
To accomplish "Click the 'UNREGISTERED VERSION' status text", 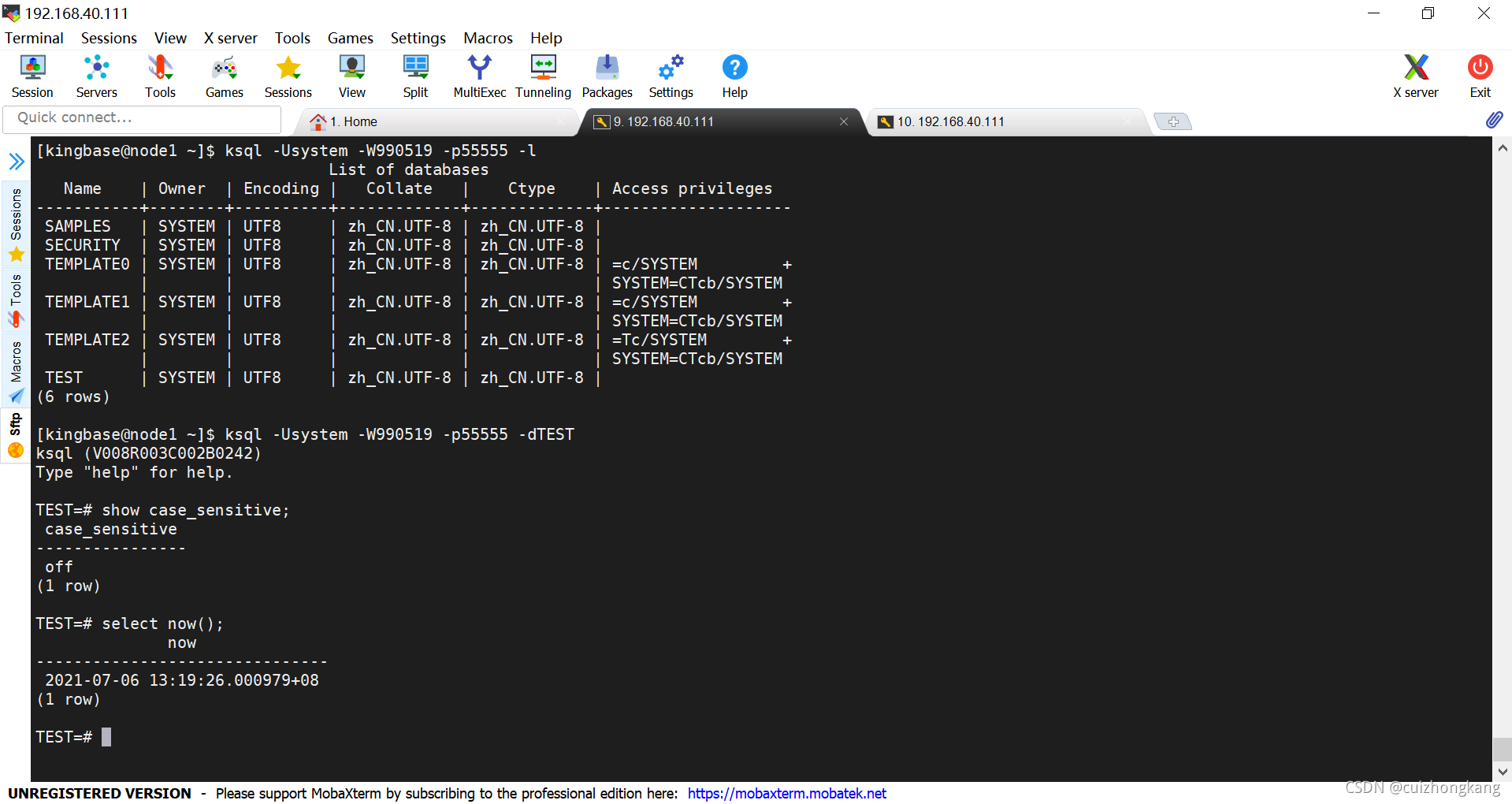I will click(x=99, y=793).
